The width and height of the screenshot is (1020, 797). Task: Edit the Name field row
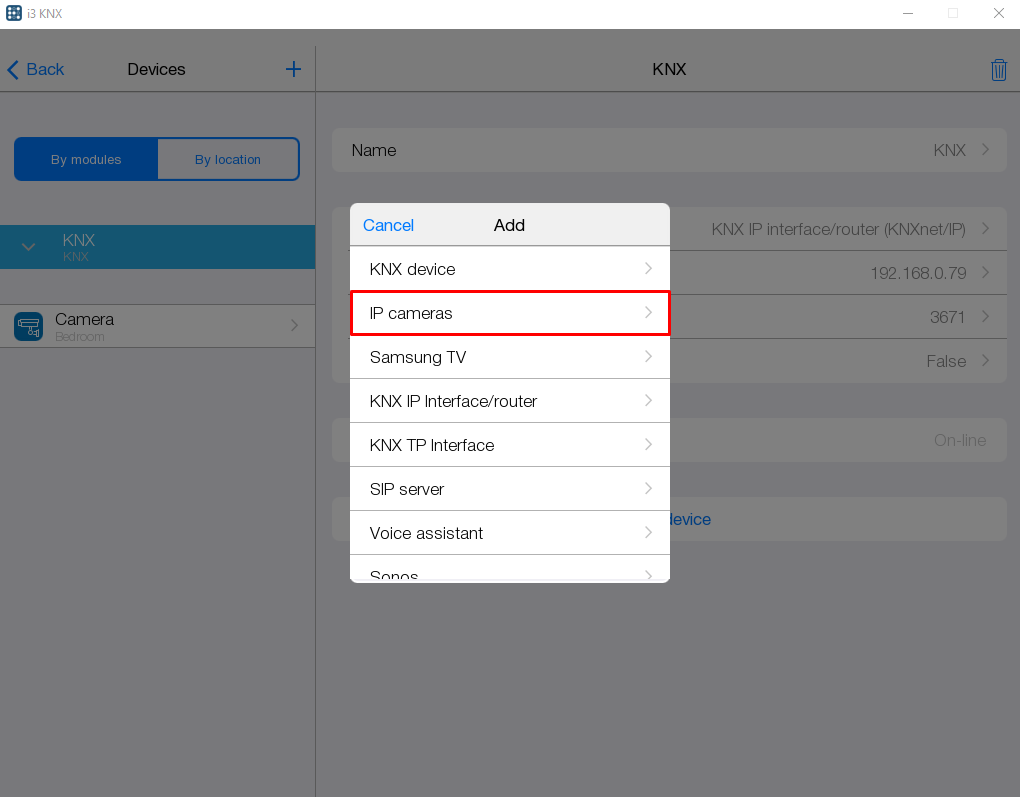click(x=669, y=150)
